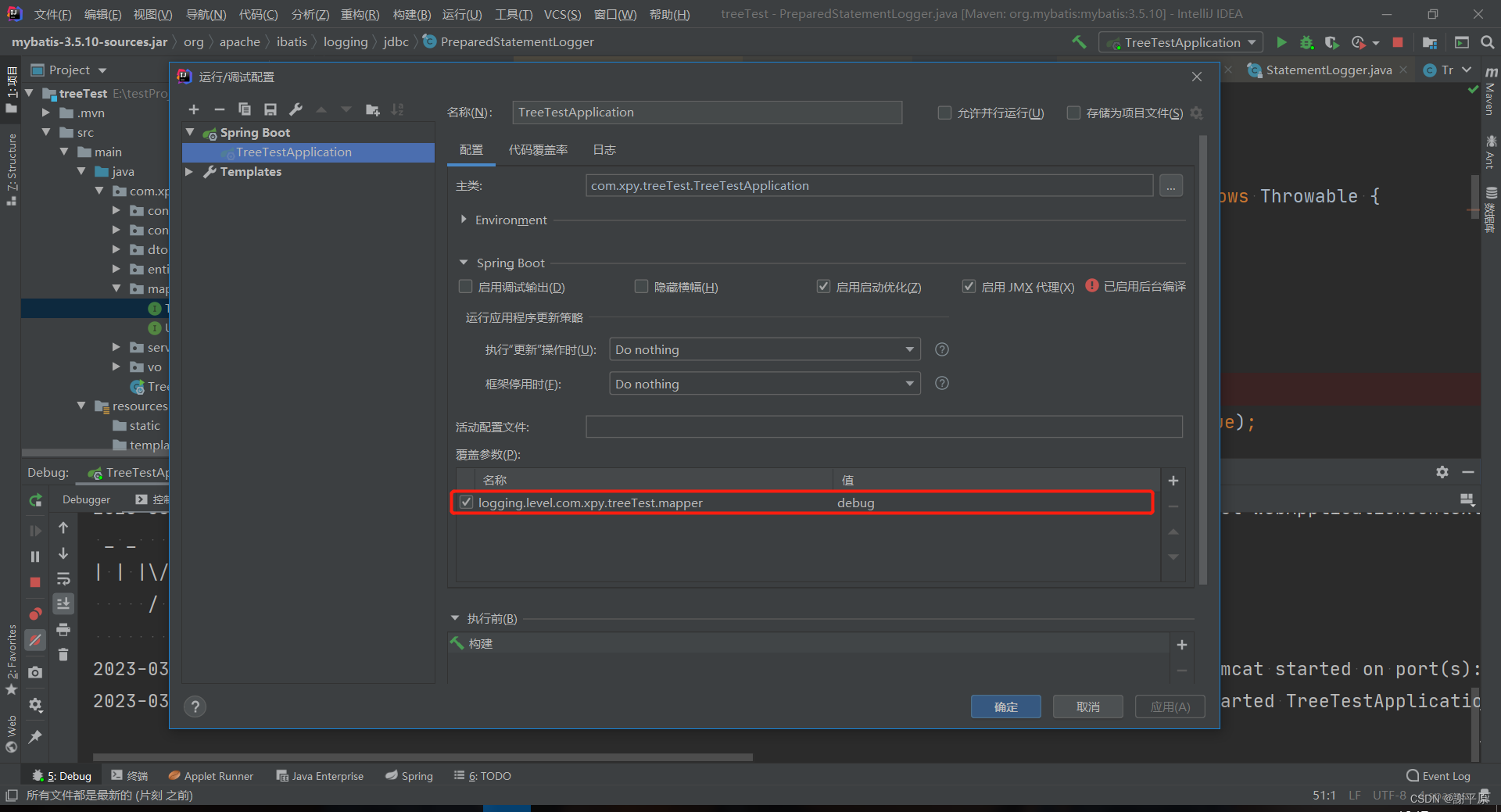Image resolution: width=1501 pixels, height=812 pixels.
Task: Collapse Spring Boot node in config tree
Action: [190, 132]
